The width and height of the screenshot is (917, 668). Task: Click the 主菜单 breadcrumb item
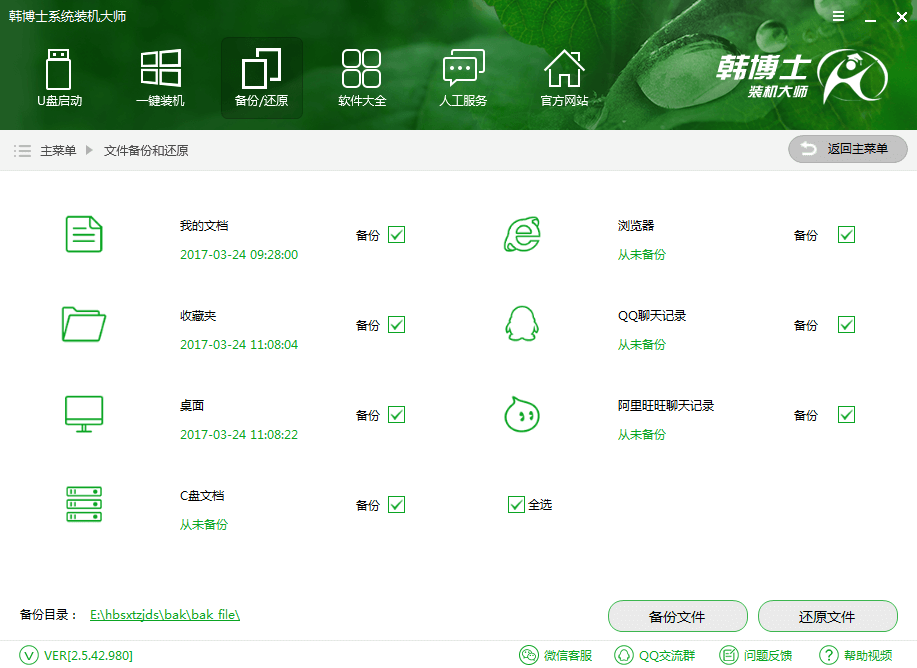58,151
